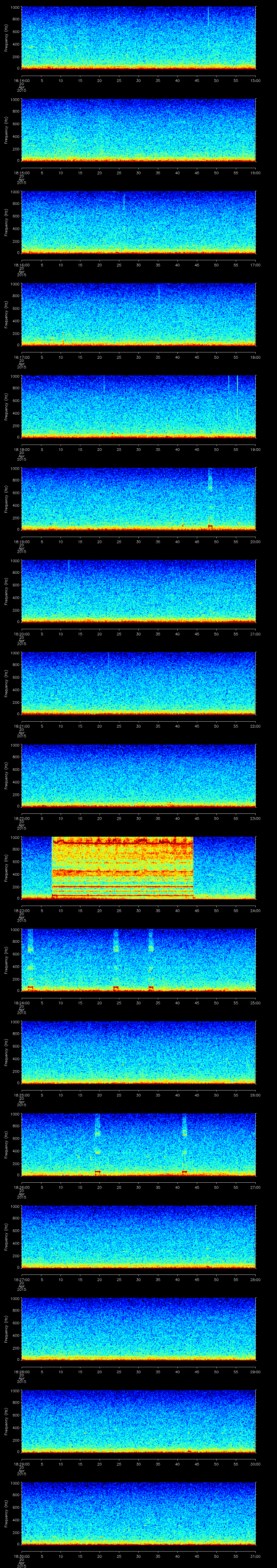Click the streak near 21 seconds in 18:18 panel
Screen dimensions: 277x1568
(104, 383)
